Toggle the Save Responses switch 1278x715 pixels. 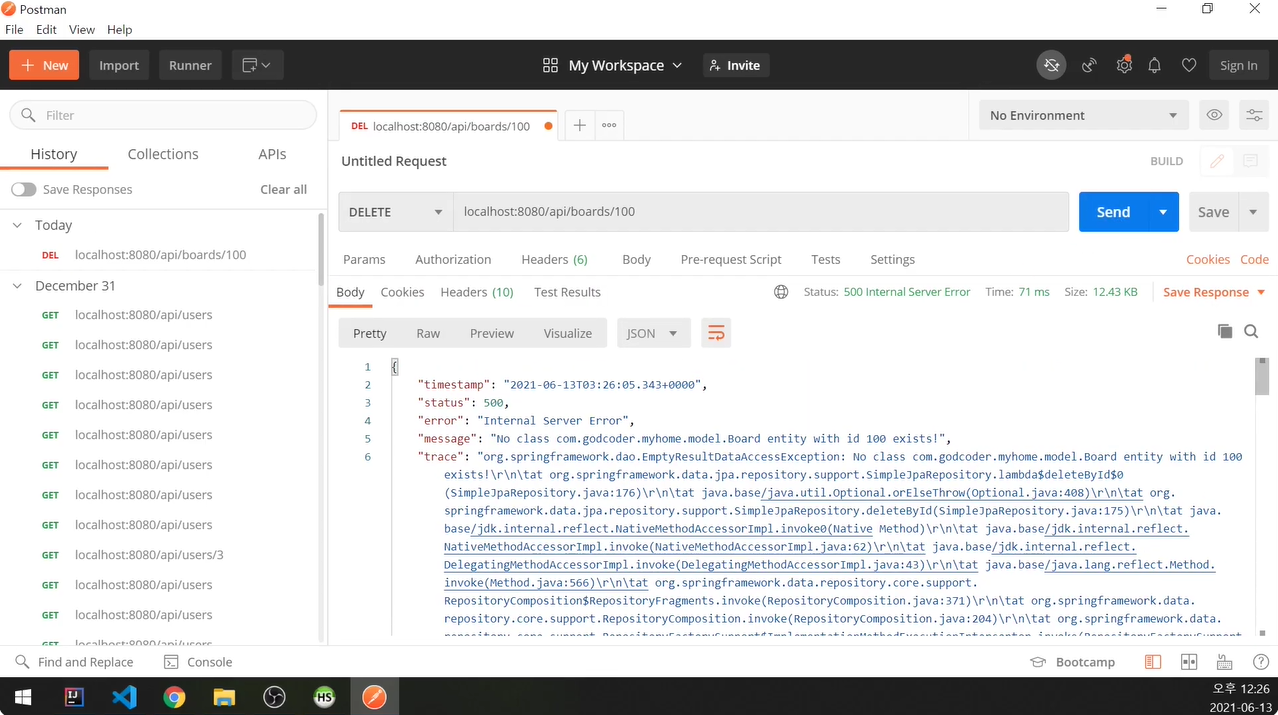point(24,189)
